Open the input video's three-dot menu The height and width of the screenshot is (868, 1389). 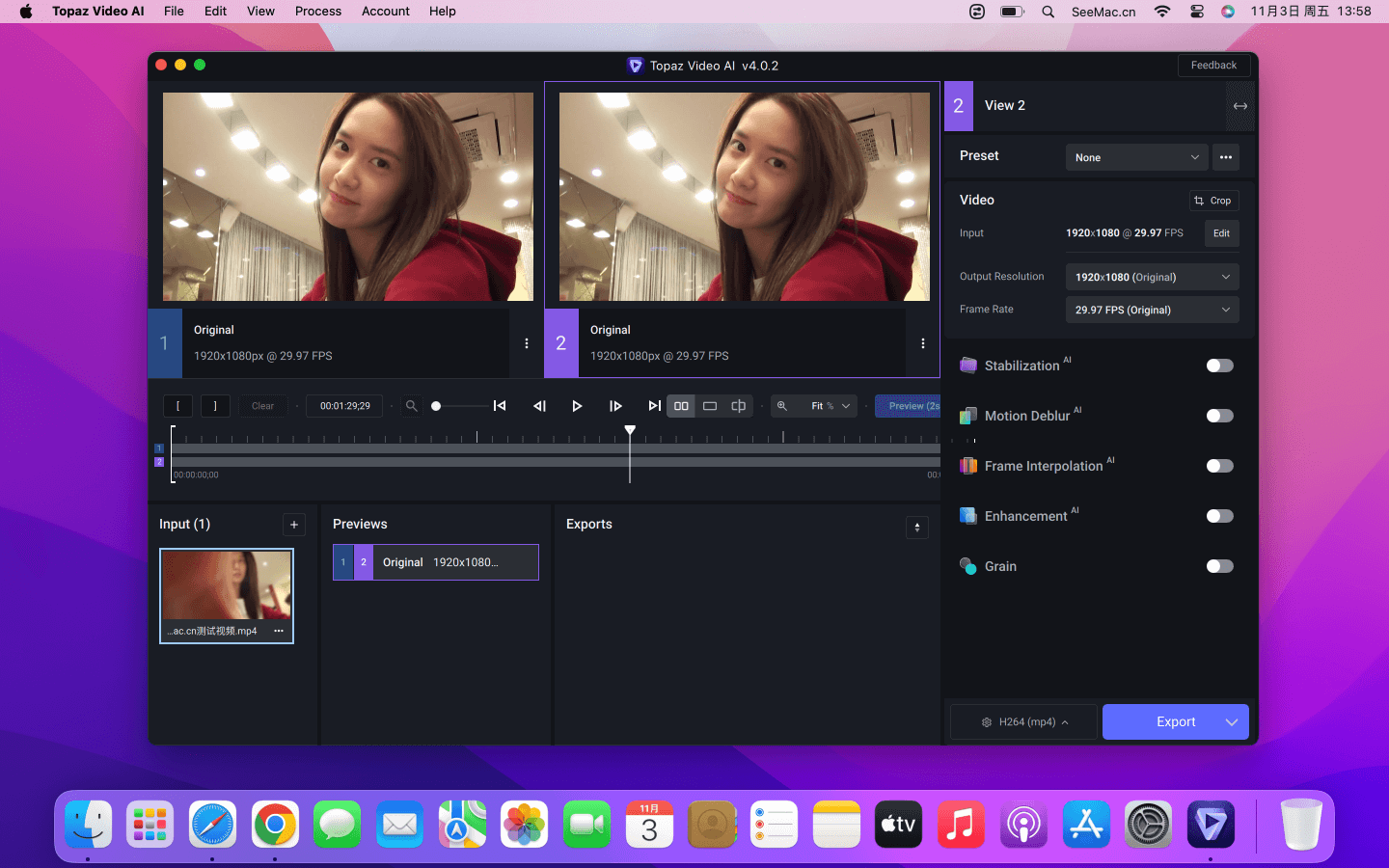pyautogui.click(x=279, y=631)
